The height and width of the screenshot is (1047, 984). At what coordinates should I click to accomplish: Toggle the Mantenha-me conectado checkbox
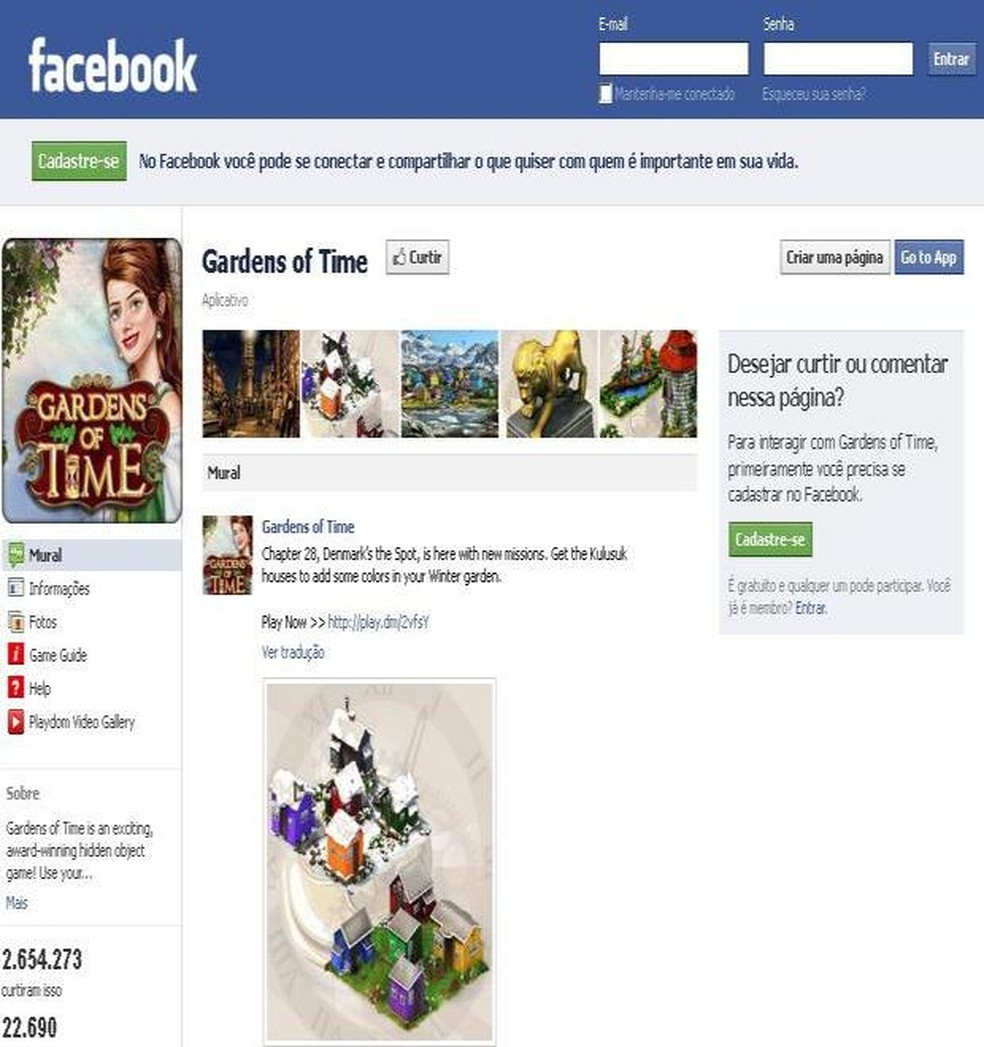coord(605,93)
